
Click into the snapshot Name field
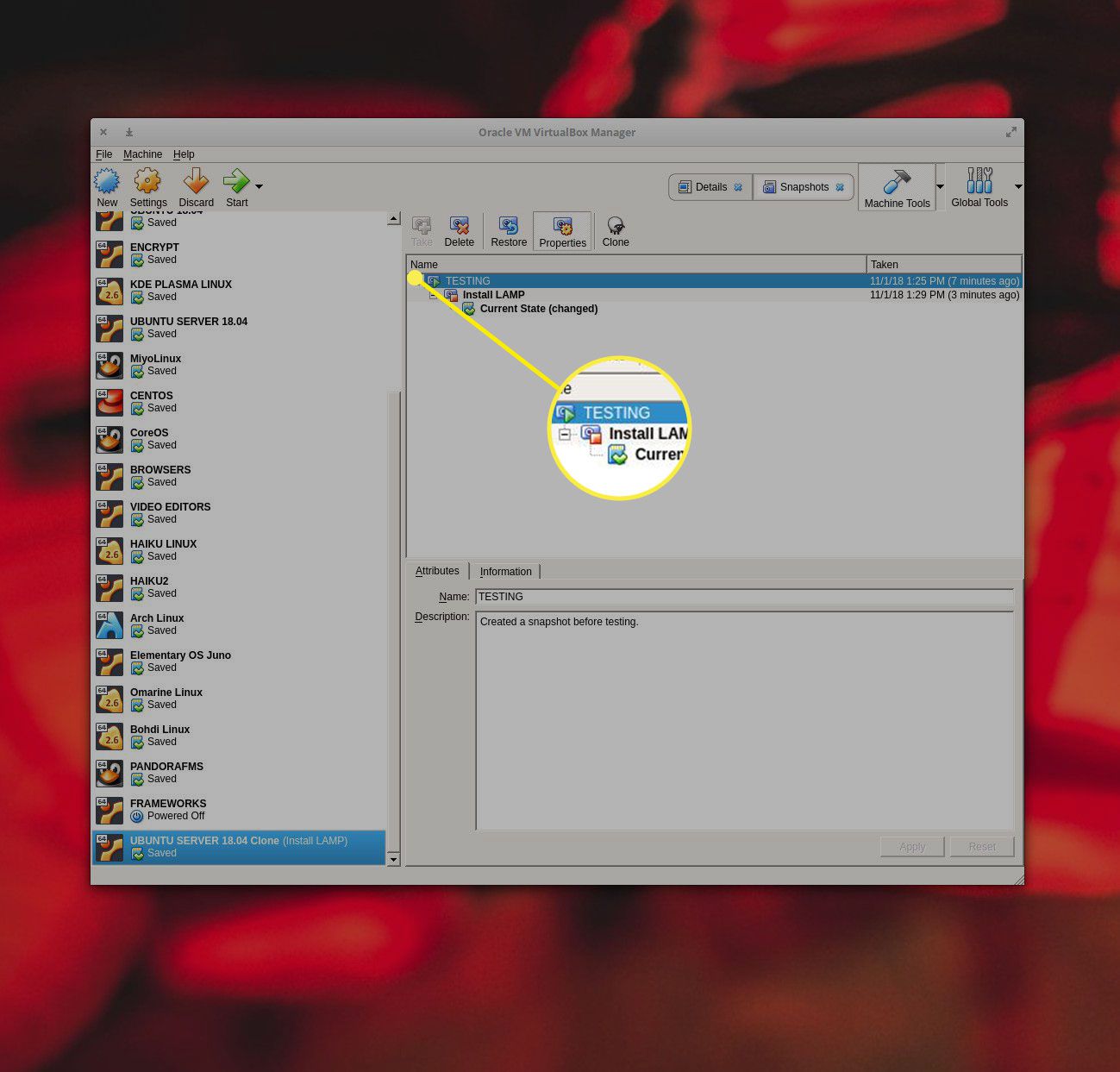pos(744,597)
